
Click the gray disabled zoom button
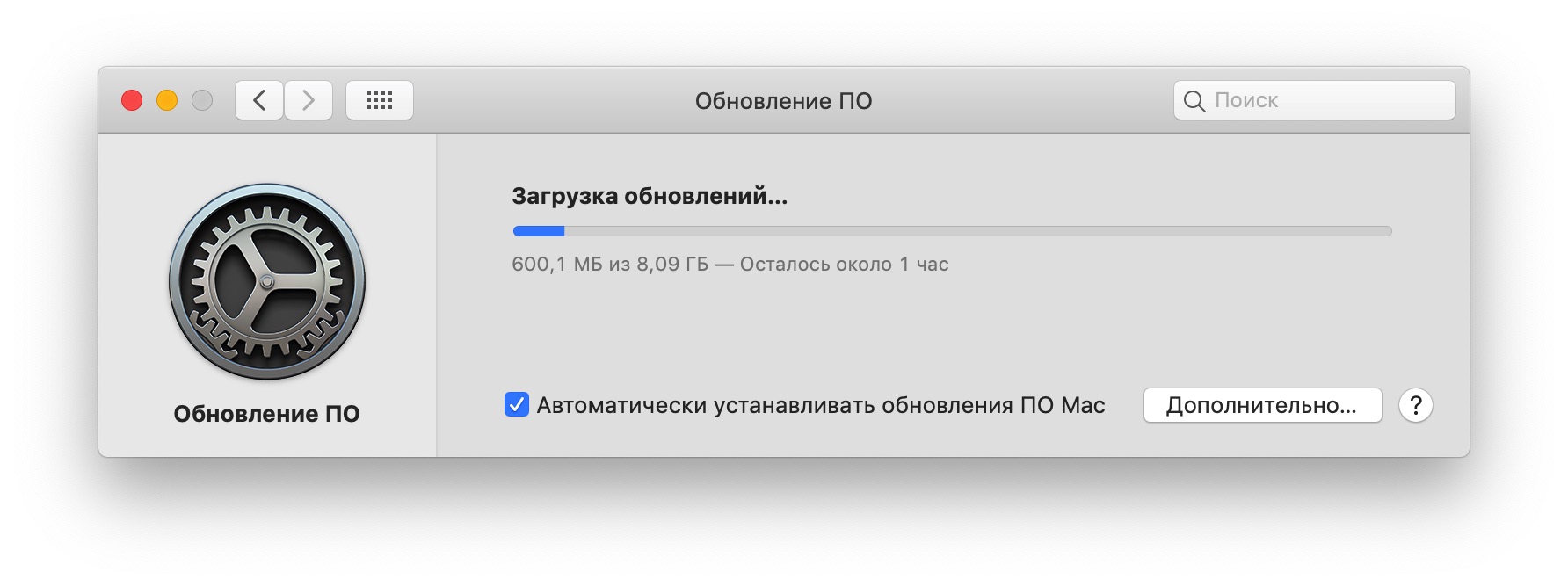[x=202, y=100]
